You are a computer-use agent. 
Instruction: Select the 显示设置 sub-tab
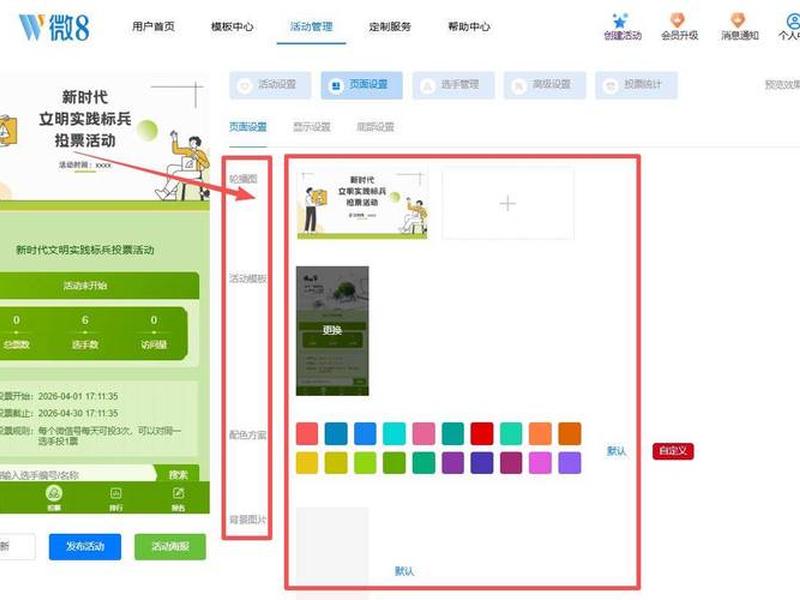click(x=312, y=127)
